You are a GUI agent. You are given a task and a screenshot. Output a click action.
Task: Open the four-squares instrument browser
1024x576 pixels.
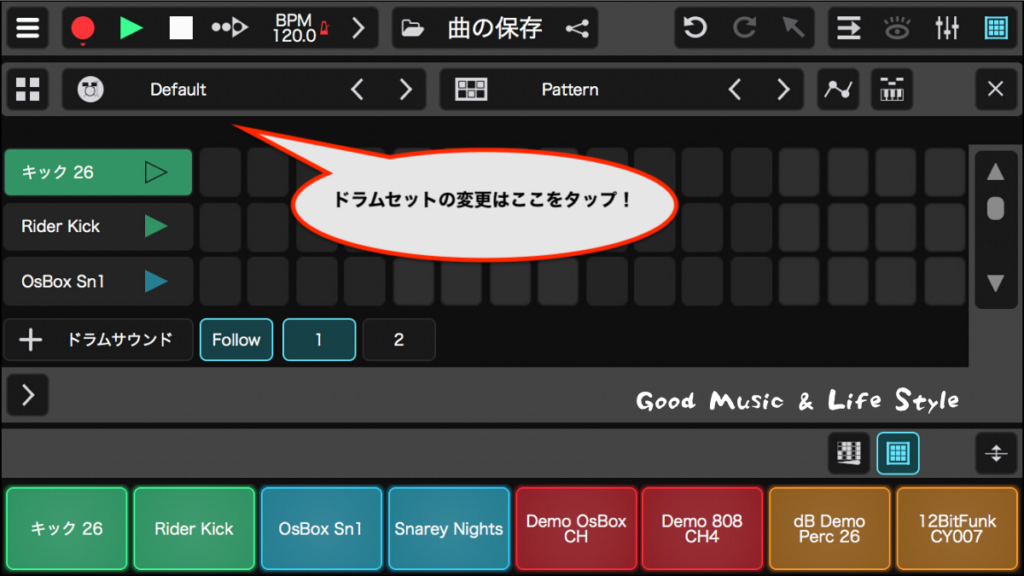pyautogui.click(x=27, y=89)
